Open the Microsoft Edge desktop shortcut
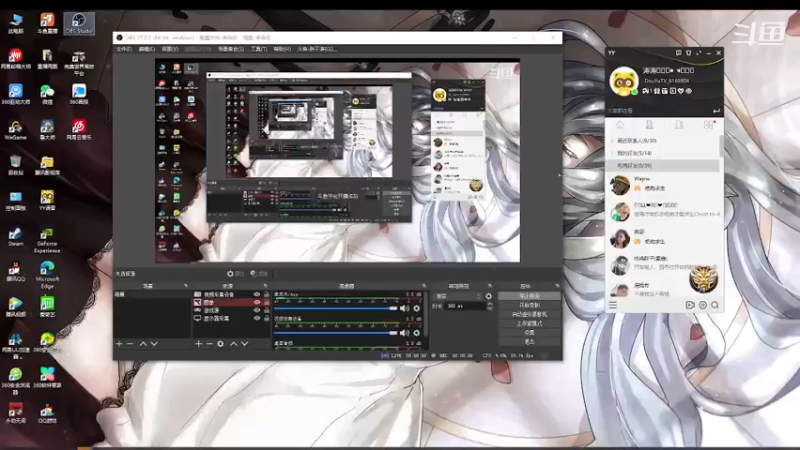The width and height of the screenshot is (800, 450). click(47, 275)
